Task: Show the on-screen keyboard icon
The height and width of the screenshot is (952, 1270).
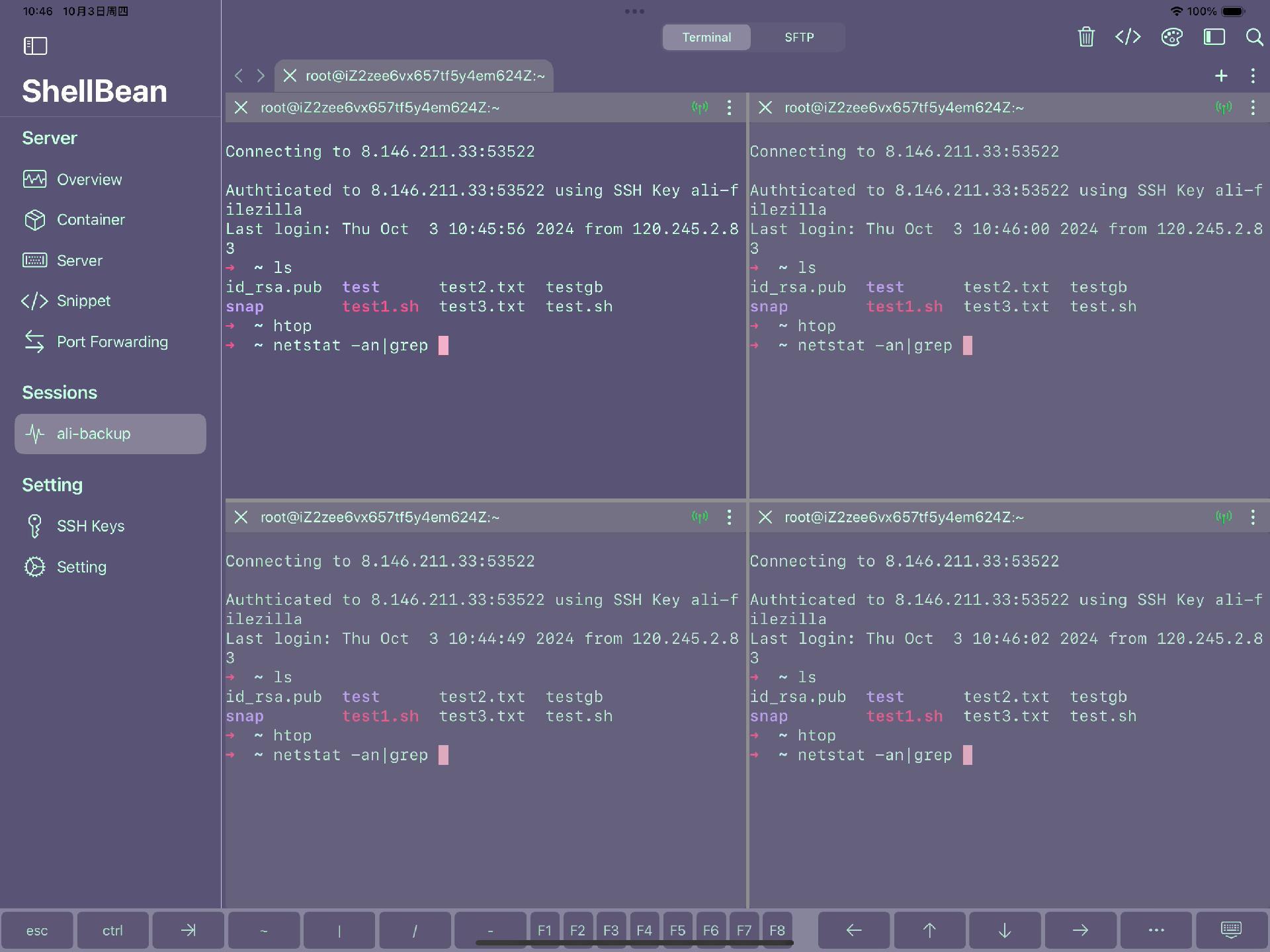Action: [1232, 930]
